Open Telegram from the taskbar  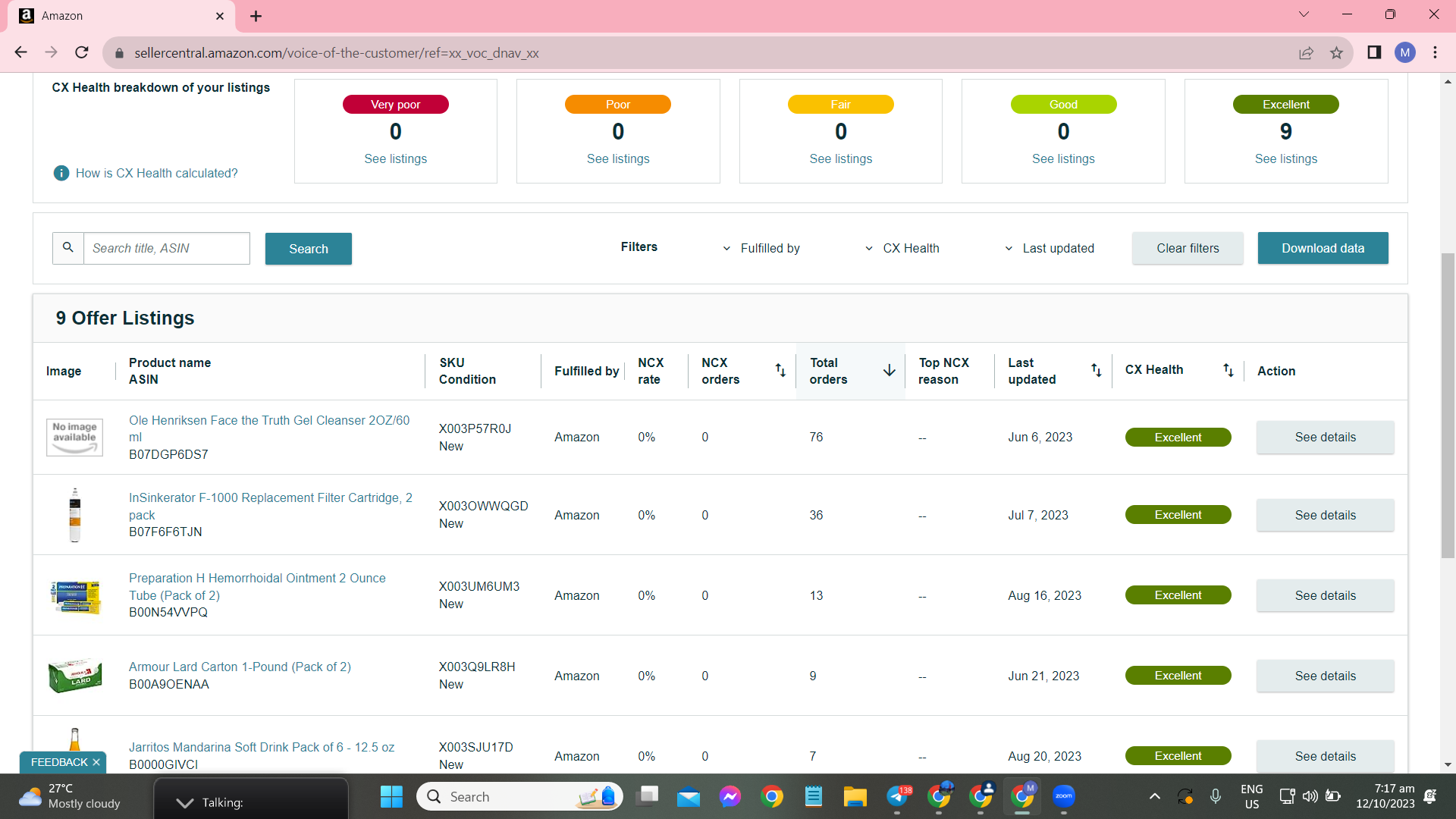tap(897, 796)
